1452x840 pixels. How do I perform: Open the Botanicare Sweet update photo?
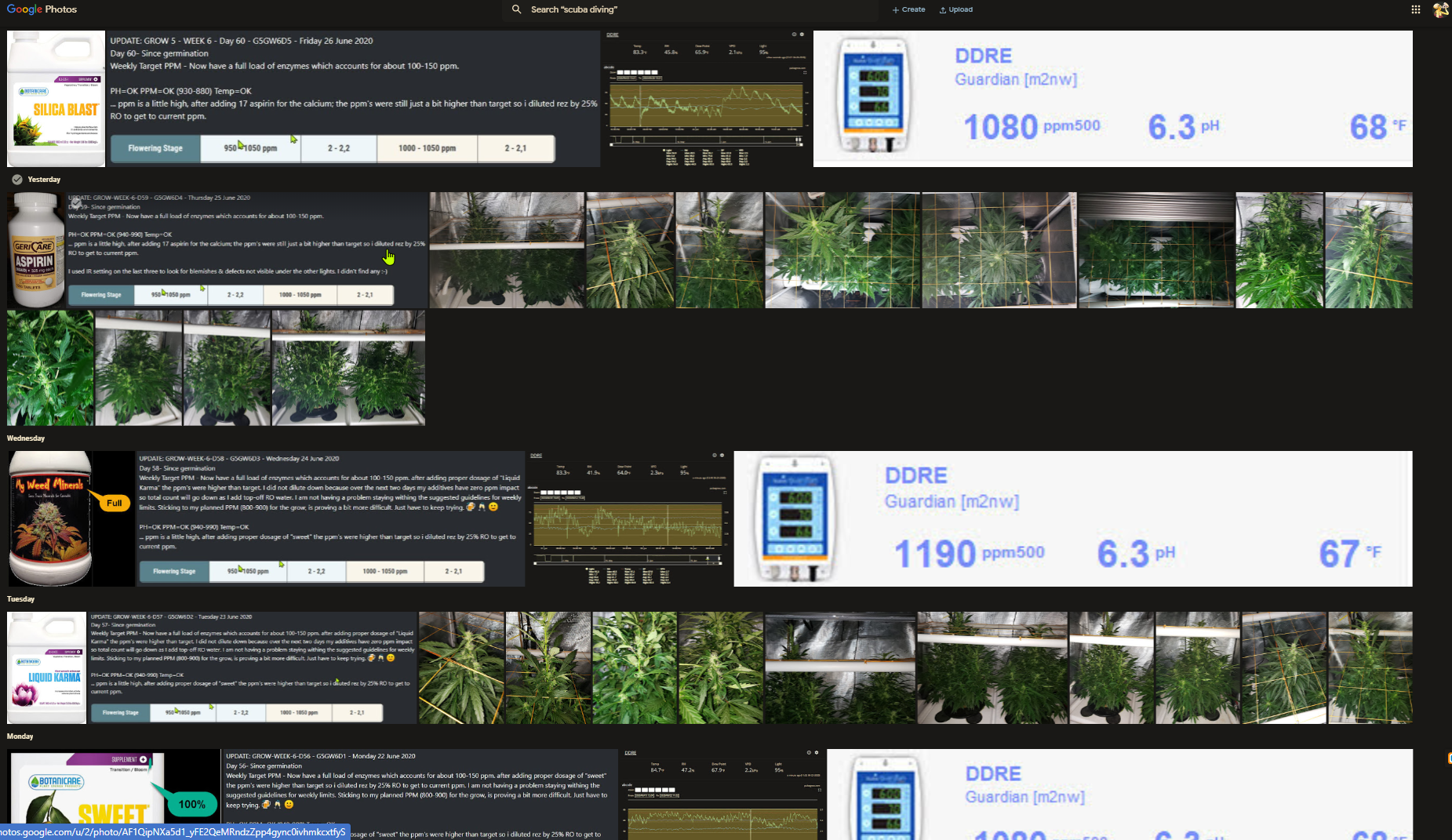(312, 794)
